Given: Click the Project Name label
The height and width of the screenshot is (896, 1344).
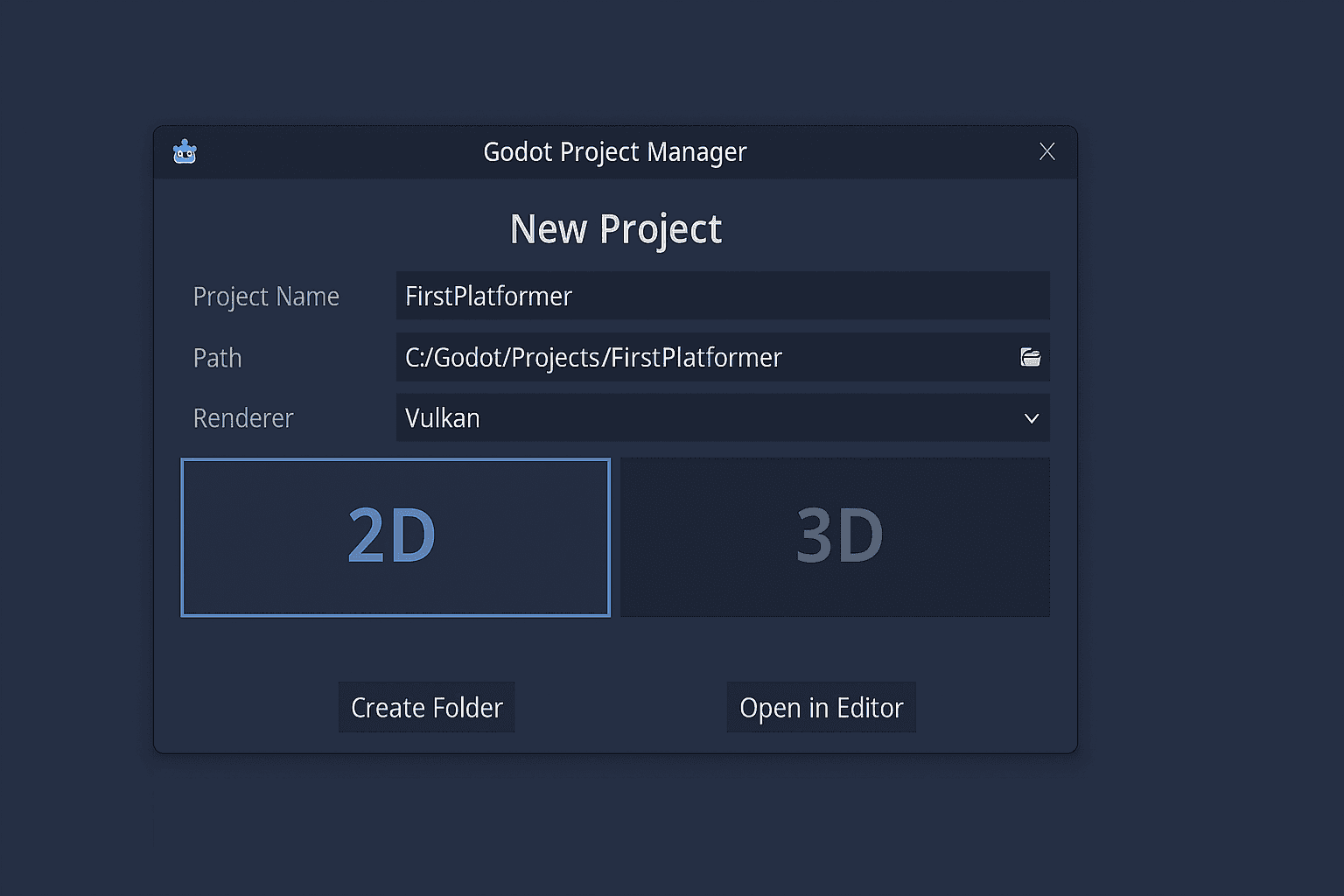Looking at the screenshot, I should (266, 297).
